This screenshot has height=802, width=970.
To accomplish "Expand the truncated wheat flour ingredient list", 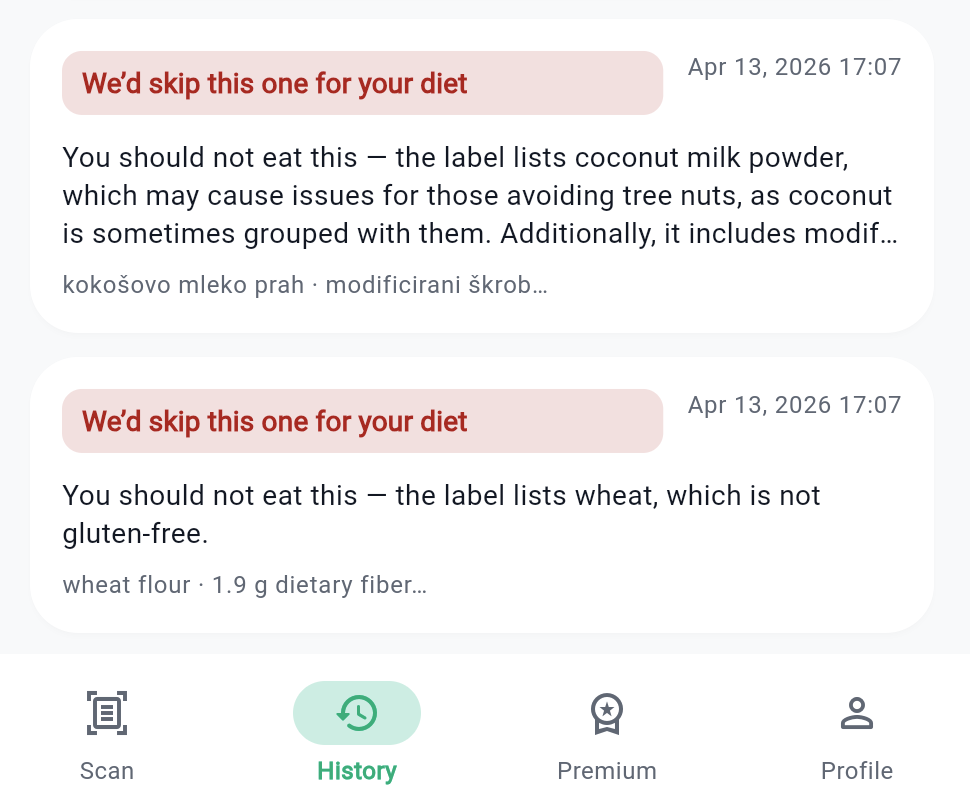I will pyautogui.click(x=243, y=585).
